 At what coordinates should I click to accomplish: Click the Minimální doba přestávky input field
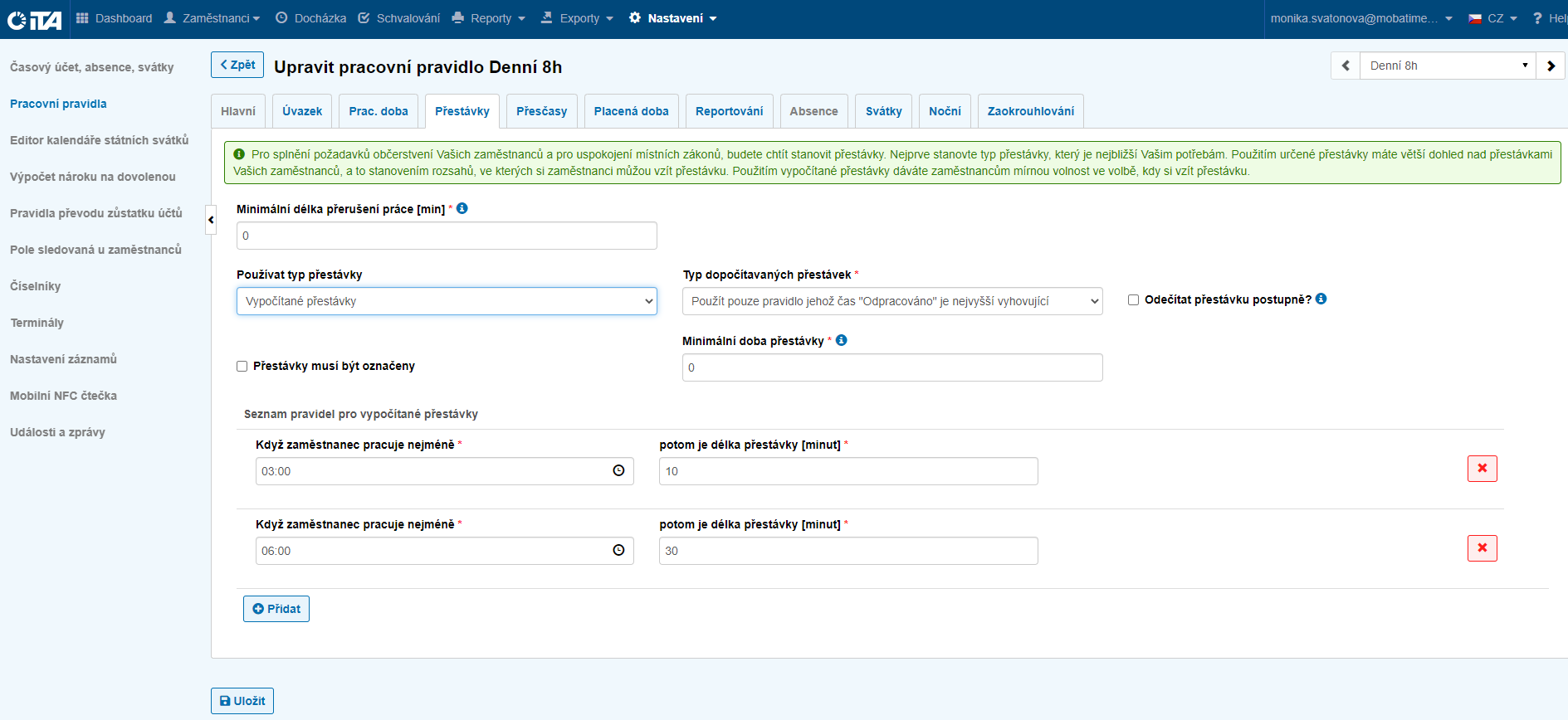click(892, 367)
